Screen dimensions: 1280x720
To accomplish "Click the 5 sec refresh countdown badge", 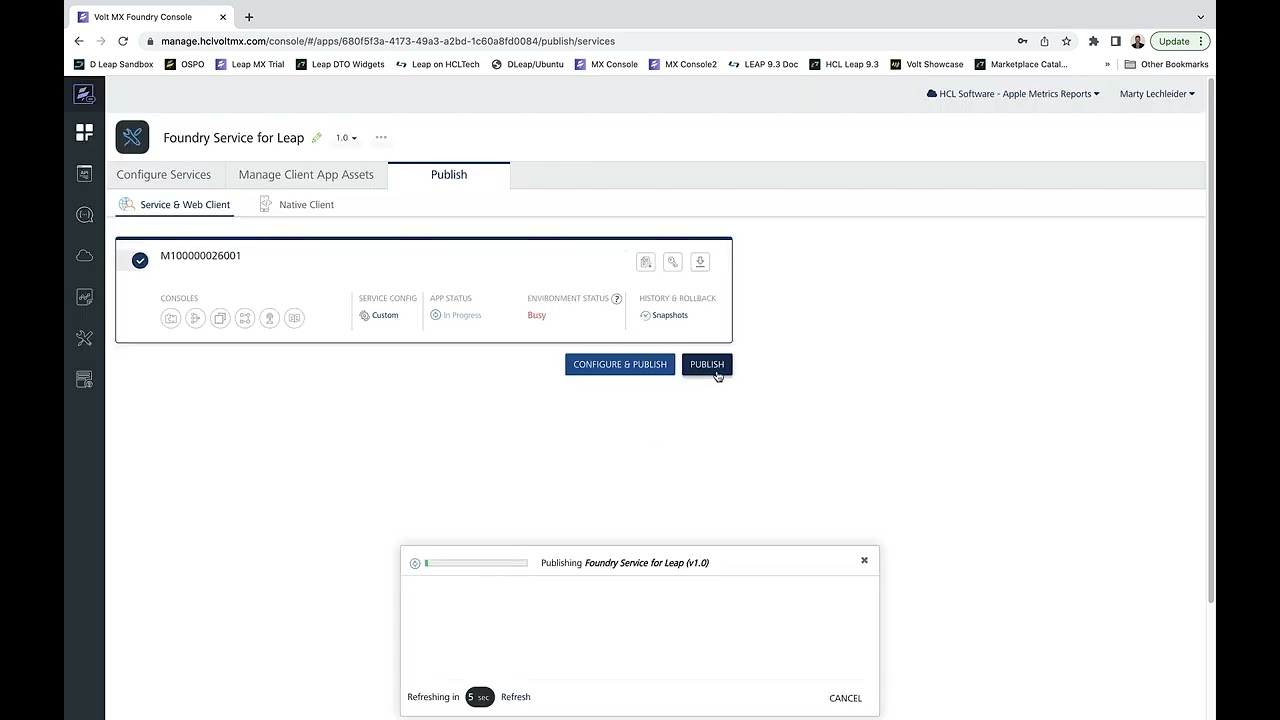I will (x=480, y=697).
